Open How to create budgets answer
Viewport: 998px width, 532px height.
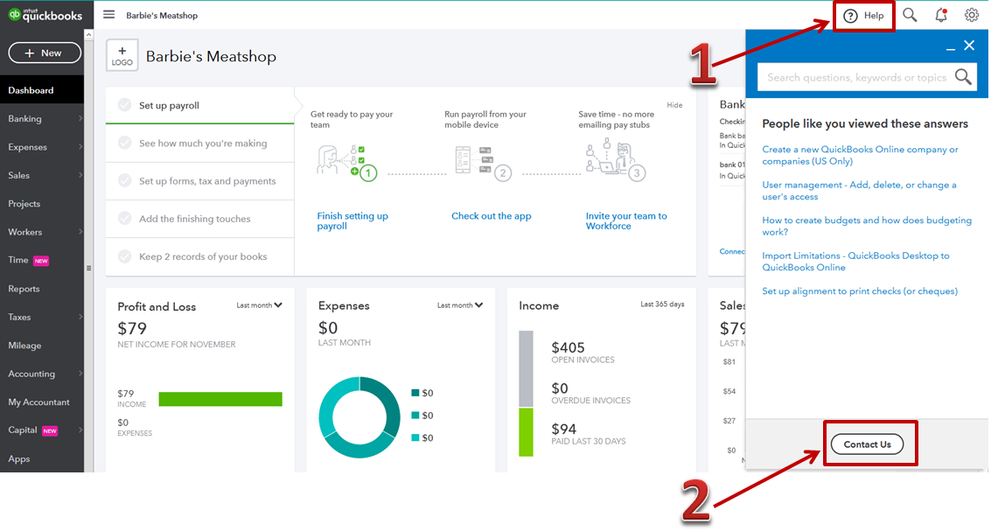[x=867, y=226]
